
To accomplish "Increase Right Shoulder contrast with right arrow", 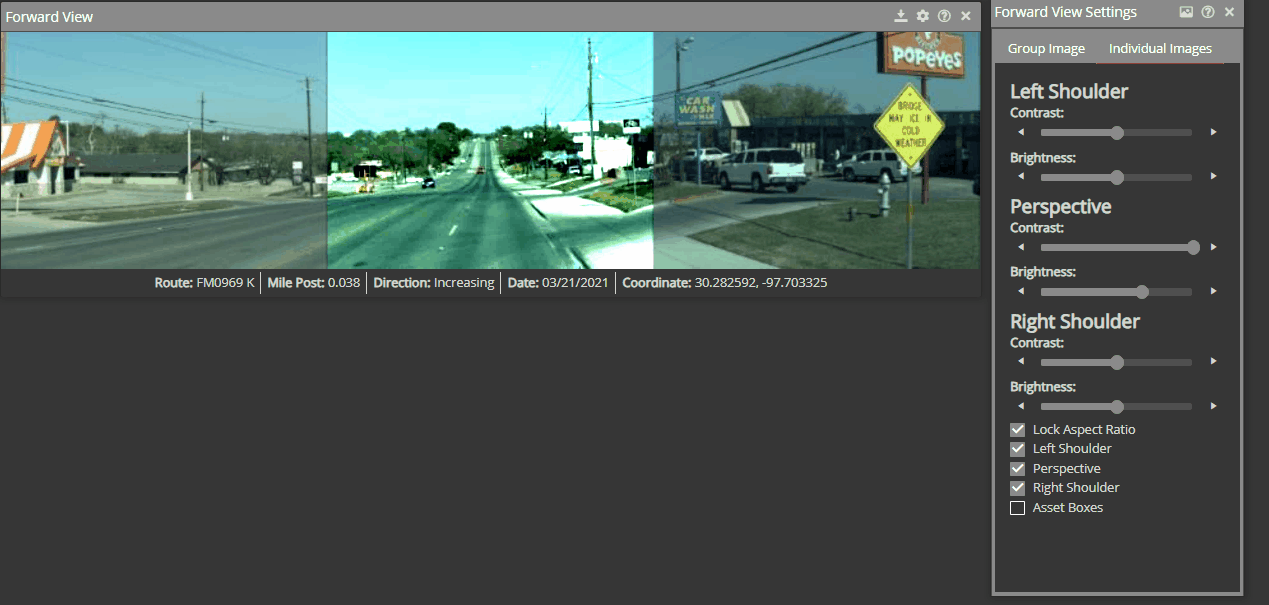I will [x=1214, y=362].
